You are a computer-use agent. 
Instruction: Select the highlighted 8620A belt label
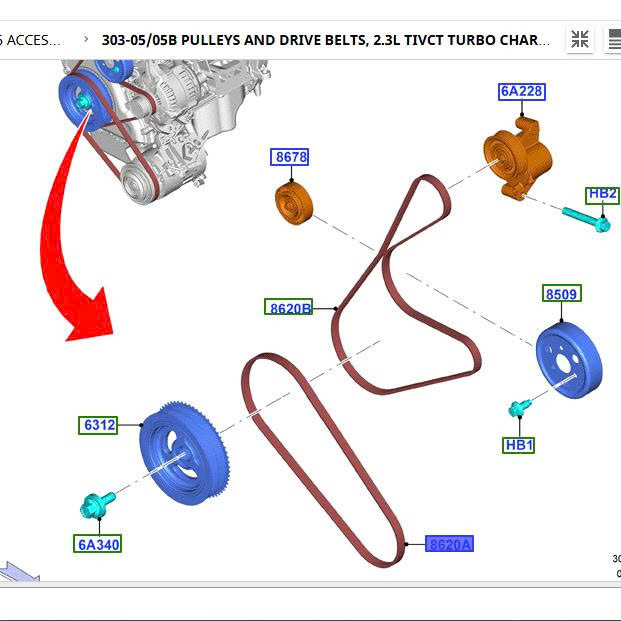[449, 544]
